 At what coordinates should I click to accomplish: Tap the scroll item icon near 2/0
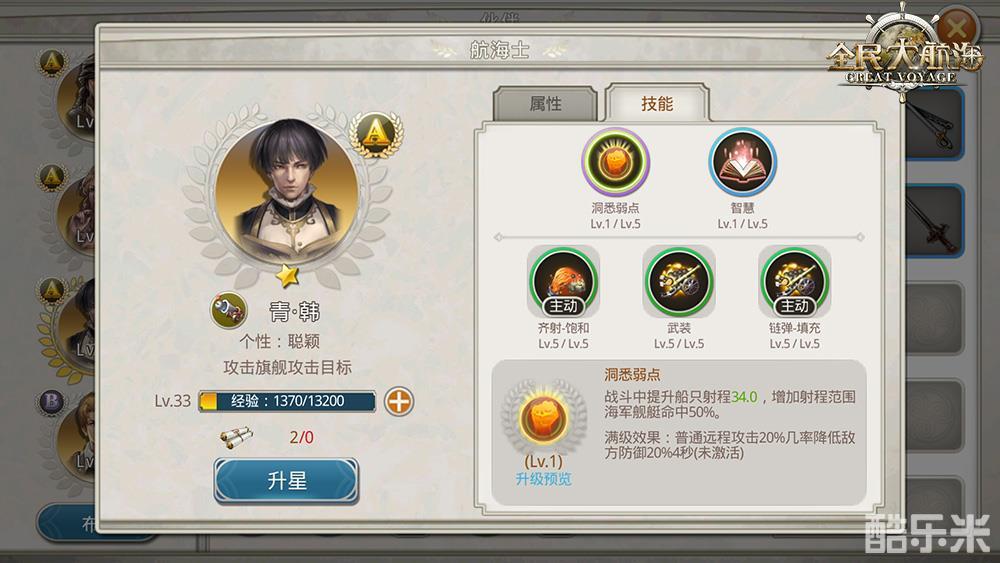click(237, 437)
